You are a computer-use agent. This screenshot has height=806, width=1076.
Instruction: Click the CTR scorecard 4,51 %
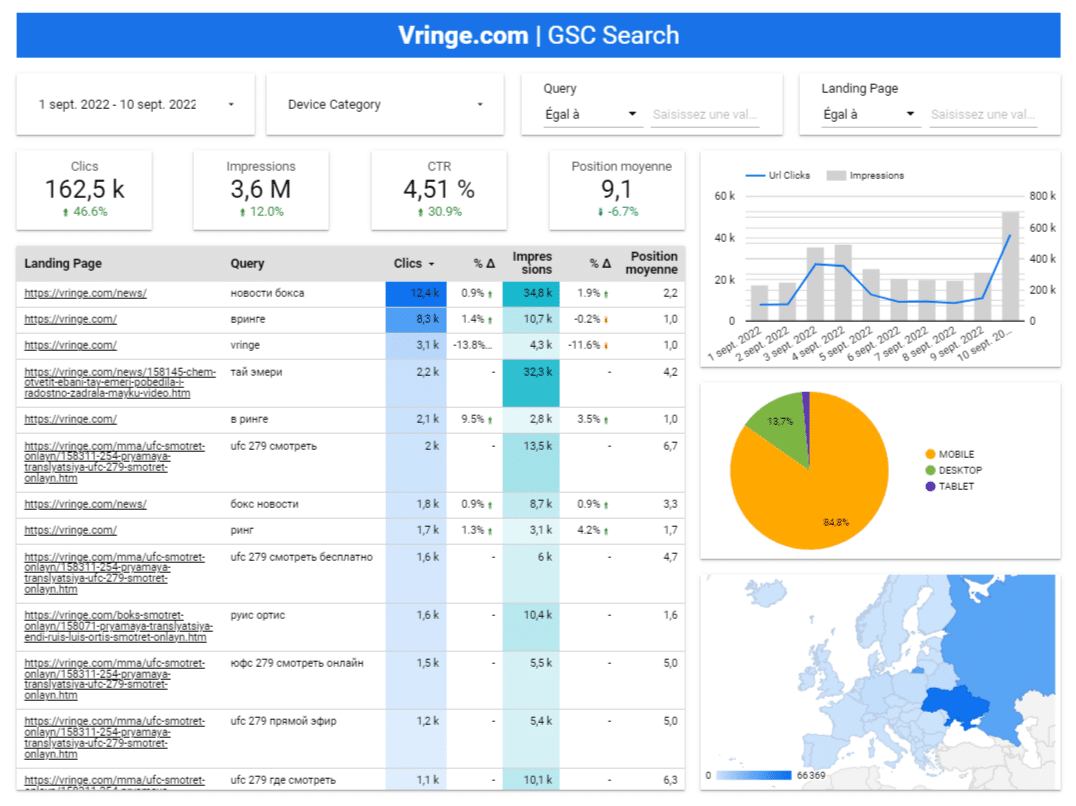[439, 190]
